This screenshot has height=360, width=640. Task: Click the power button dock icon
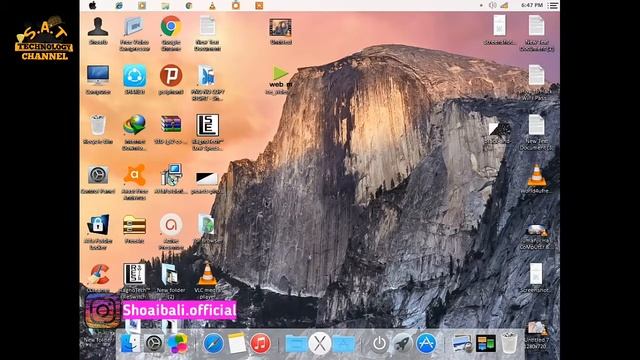pos(379,344)
